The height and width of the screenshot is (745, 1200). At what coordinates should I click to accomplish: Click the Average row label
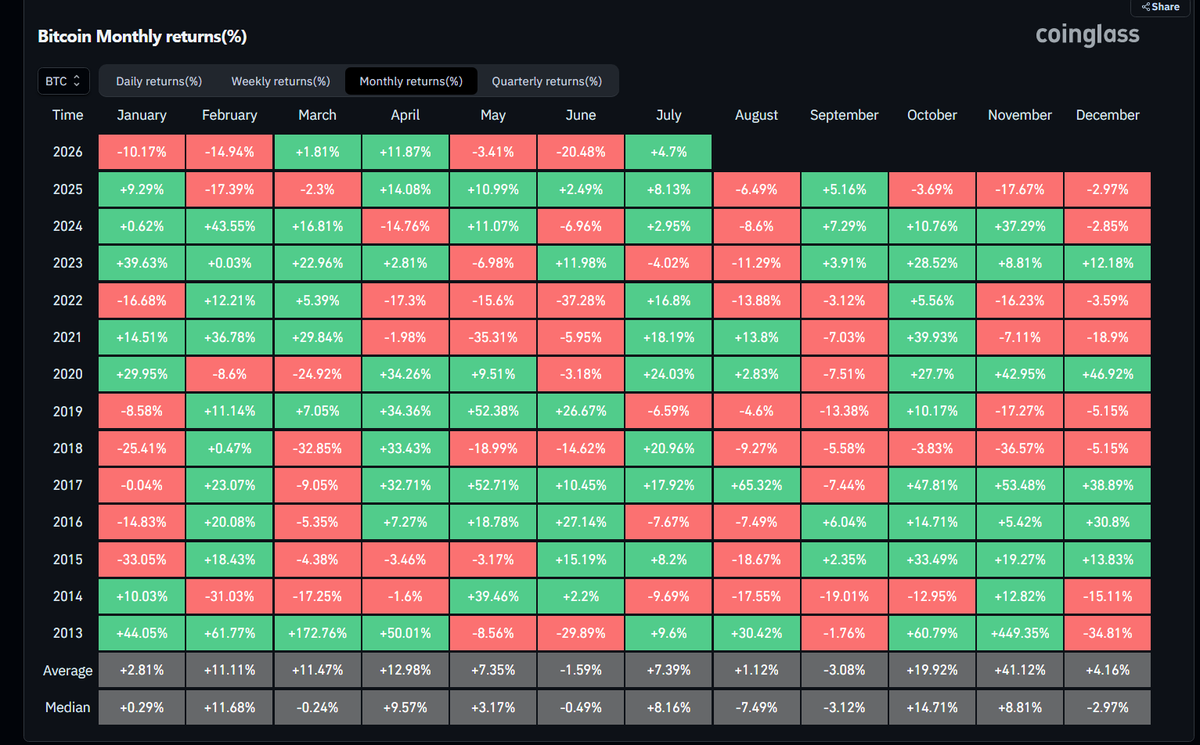pos(68,671)
